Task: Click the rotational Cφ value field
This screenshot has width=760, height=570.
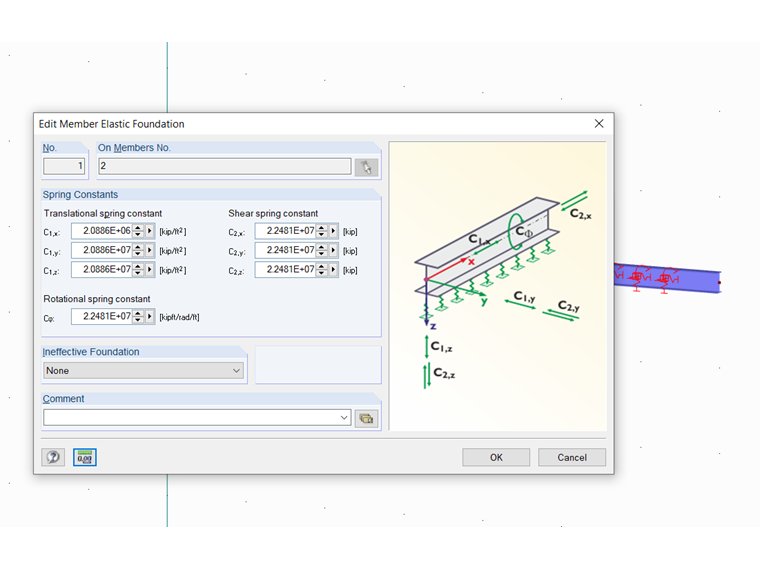Action: coord(102,317)
